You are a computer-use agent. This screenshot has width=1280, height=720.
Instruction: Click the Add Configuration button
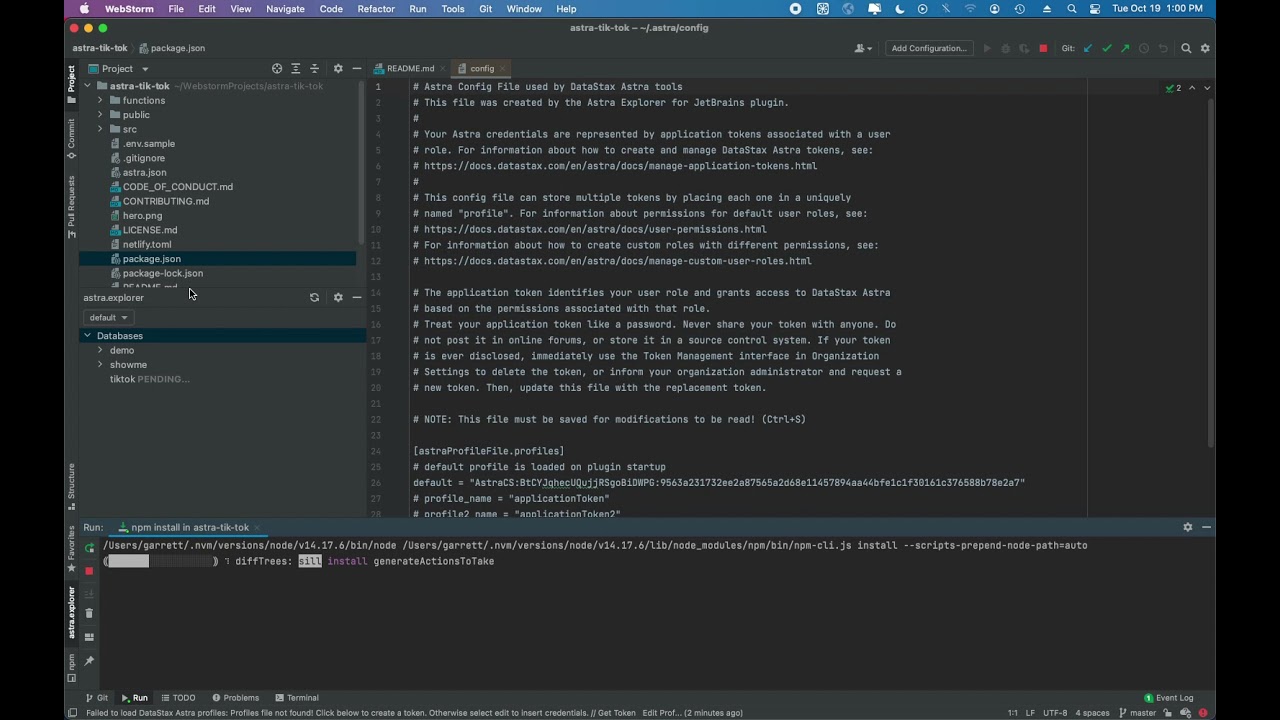929,48
